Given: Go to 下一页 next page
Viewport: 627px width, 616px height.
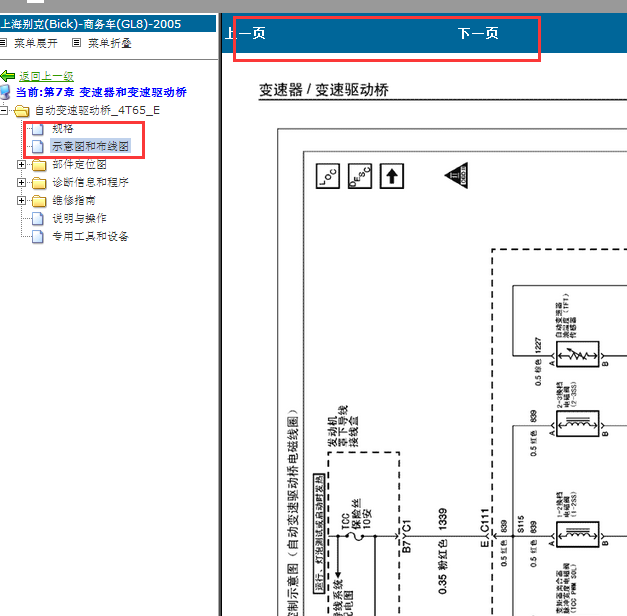Looking at the screenshot, I should pos(478,33).
